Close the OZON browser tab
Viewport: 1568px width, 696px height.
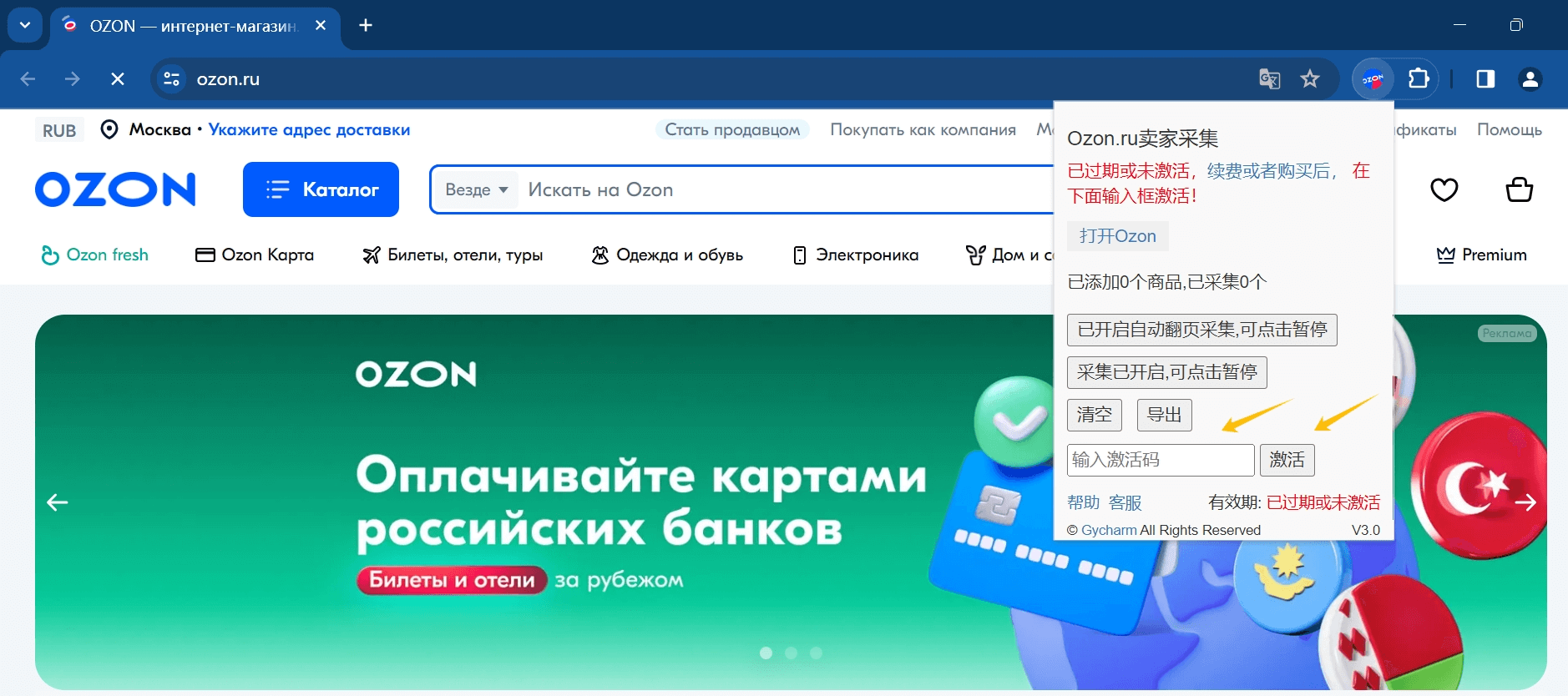(321, 26)
